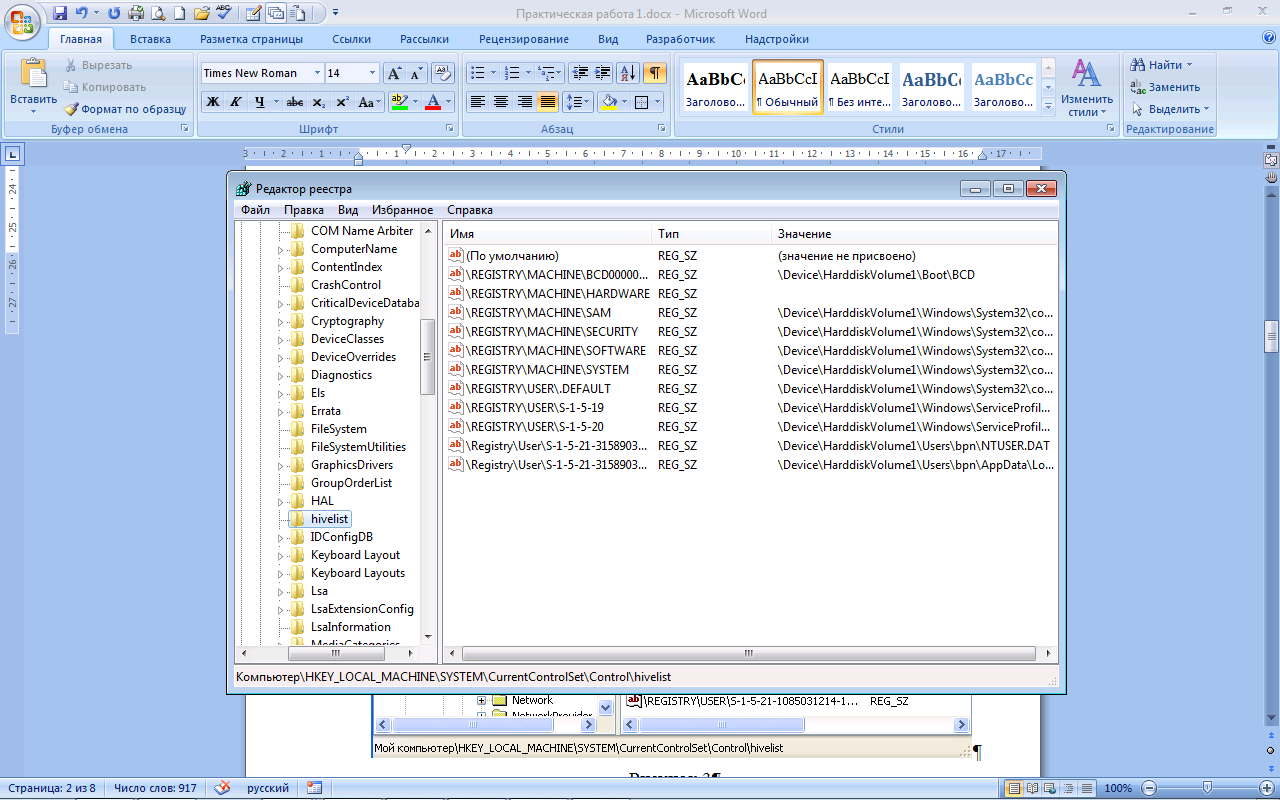
Task: Open the Change Case (Aa) dropdown
Action: click(370, 102)
